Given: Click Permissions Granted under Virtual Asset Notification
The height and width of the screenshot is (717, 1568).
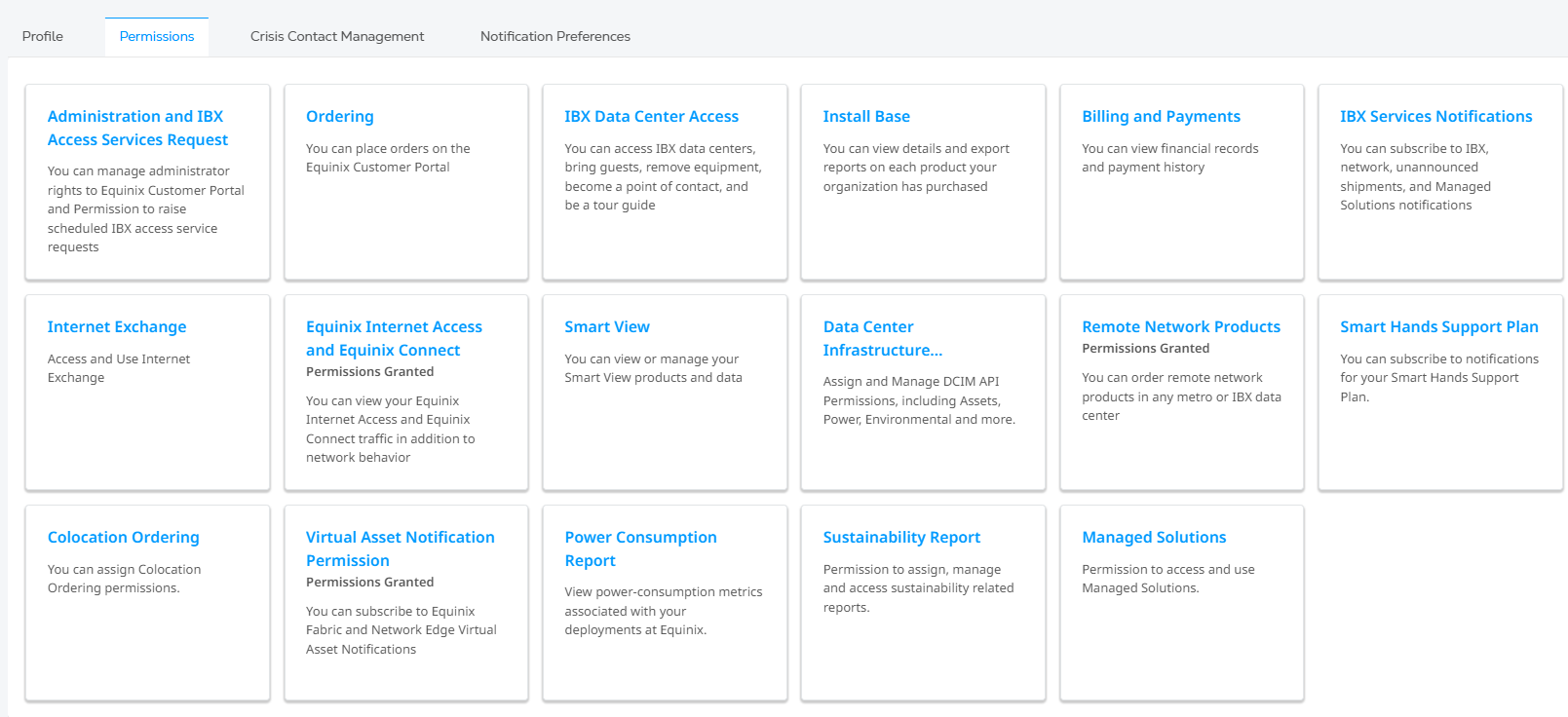Looking at the screenshot, I should coord(370,582).
